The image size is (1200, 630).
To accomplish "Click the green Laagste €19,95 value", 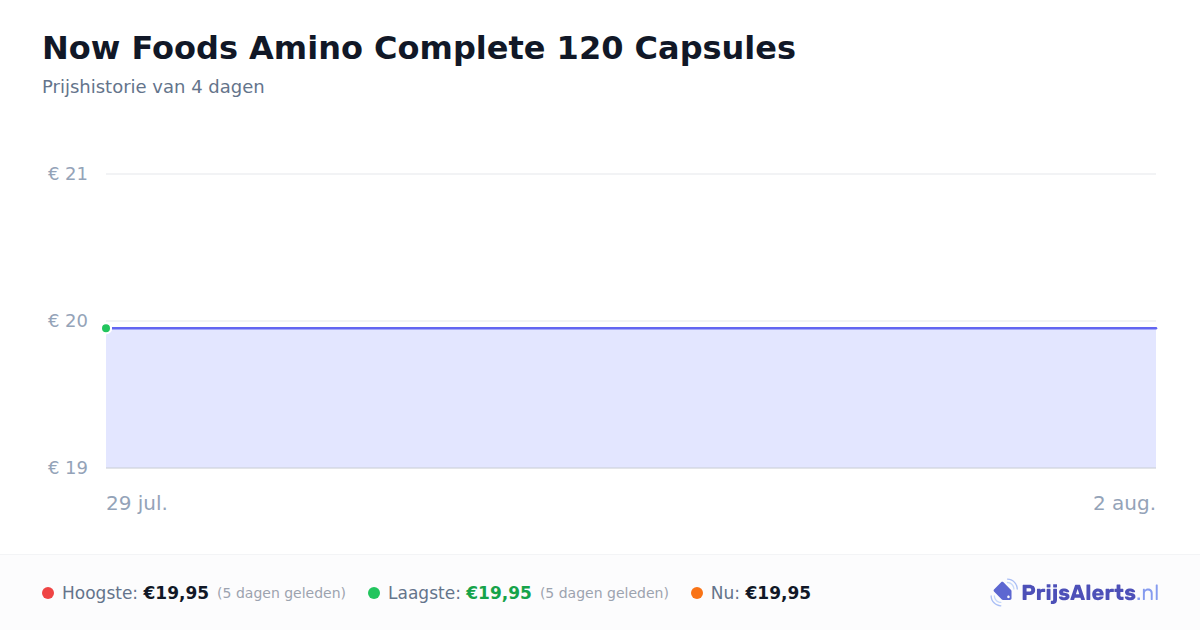I will click(x=499, y=593).
